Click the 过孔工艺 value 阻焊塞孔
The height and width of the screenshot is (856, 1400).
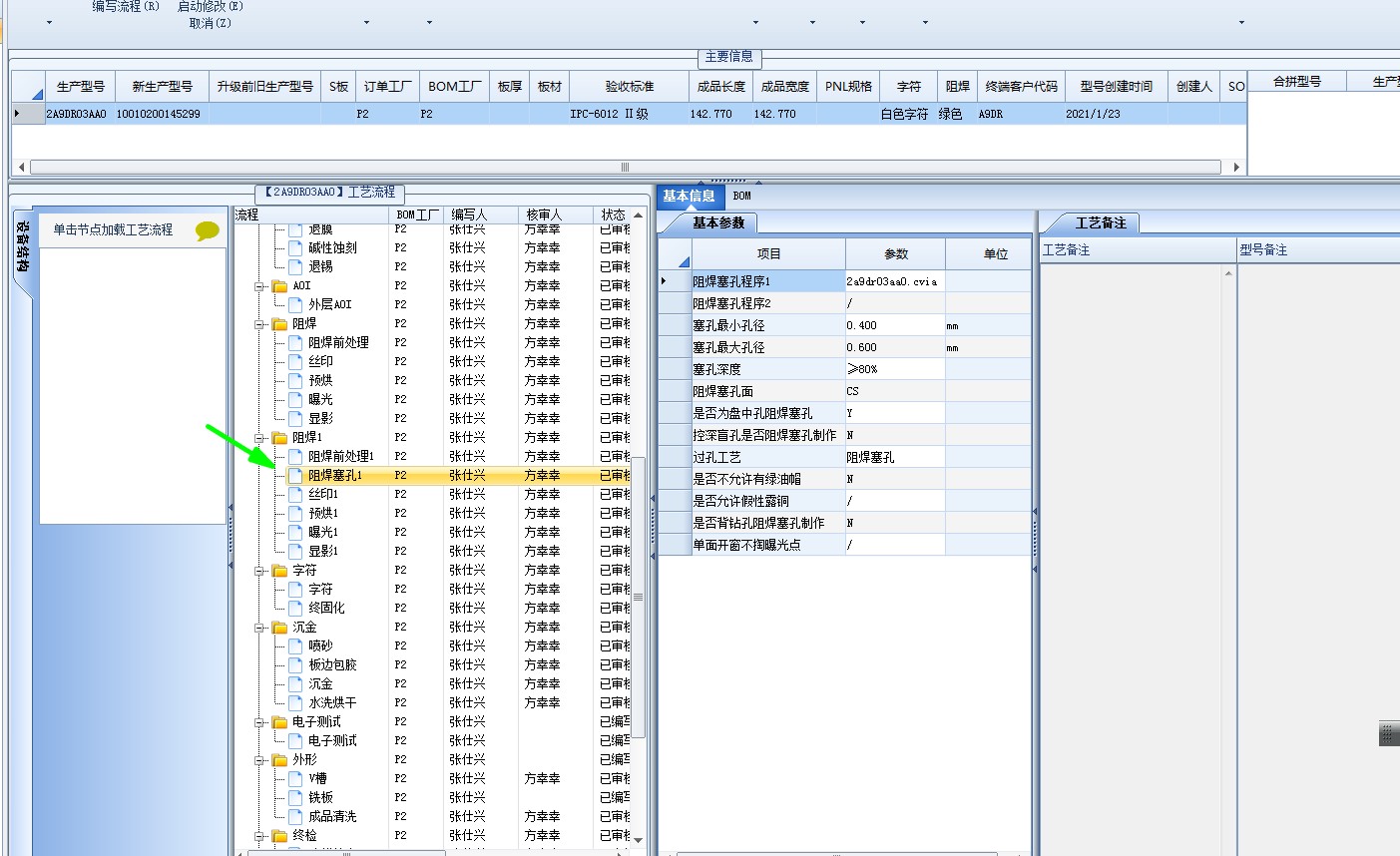(894, 457)
